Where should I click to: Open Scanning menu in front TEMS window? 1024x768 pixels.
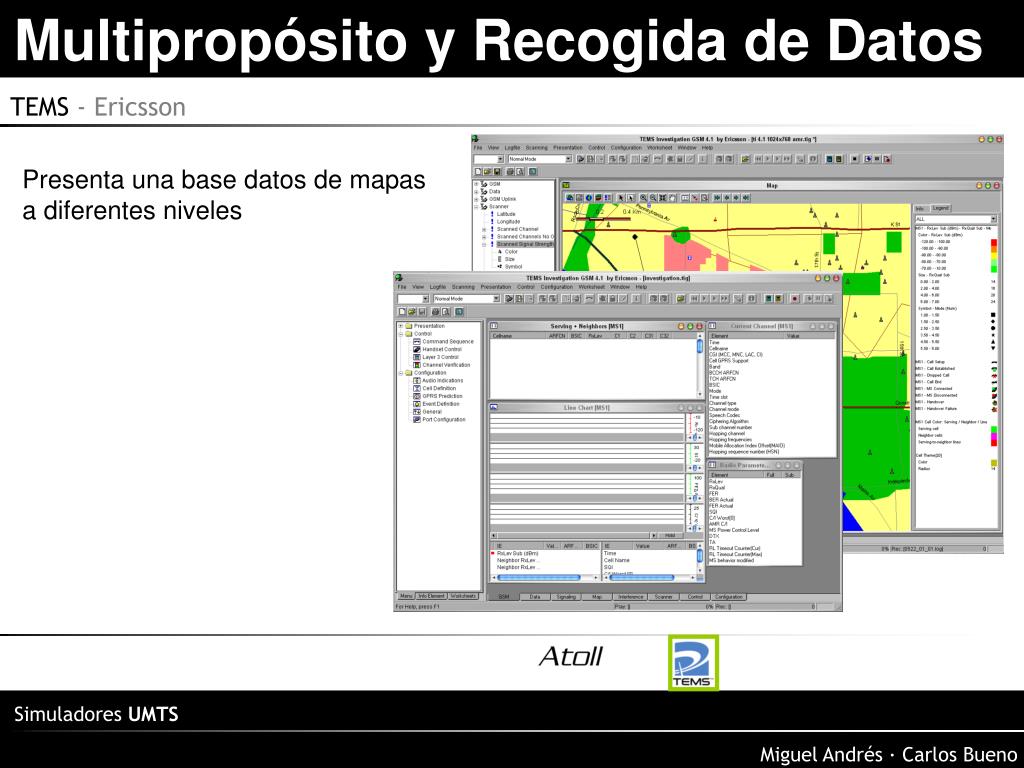tap(463, 287)
